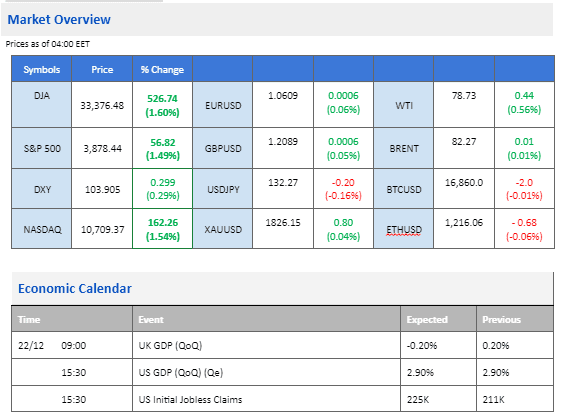
Task: Click EURUSD change 0.0006 (0.06%)
Action: click(x=343, y=102)
